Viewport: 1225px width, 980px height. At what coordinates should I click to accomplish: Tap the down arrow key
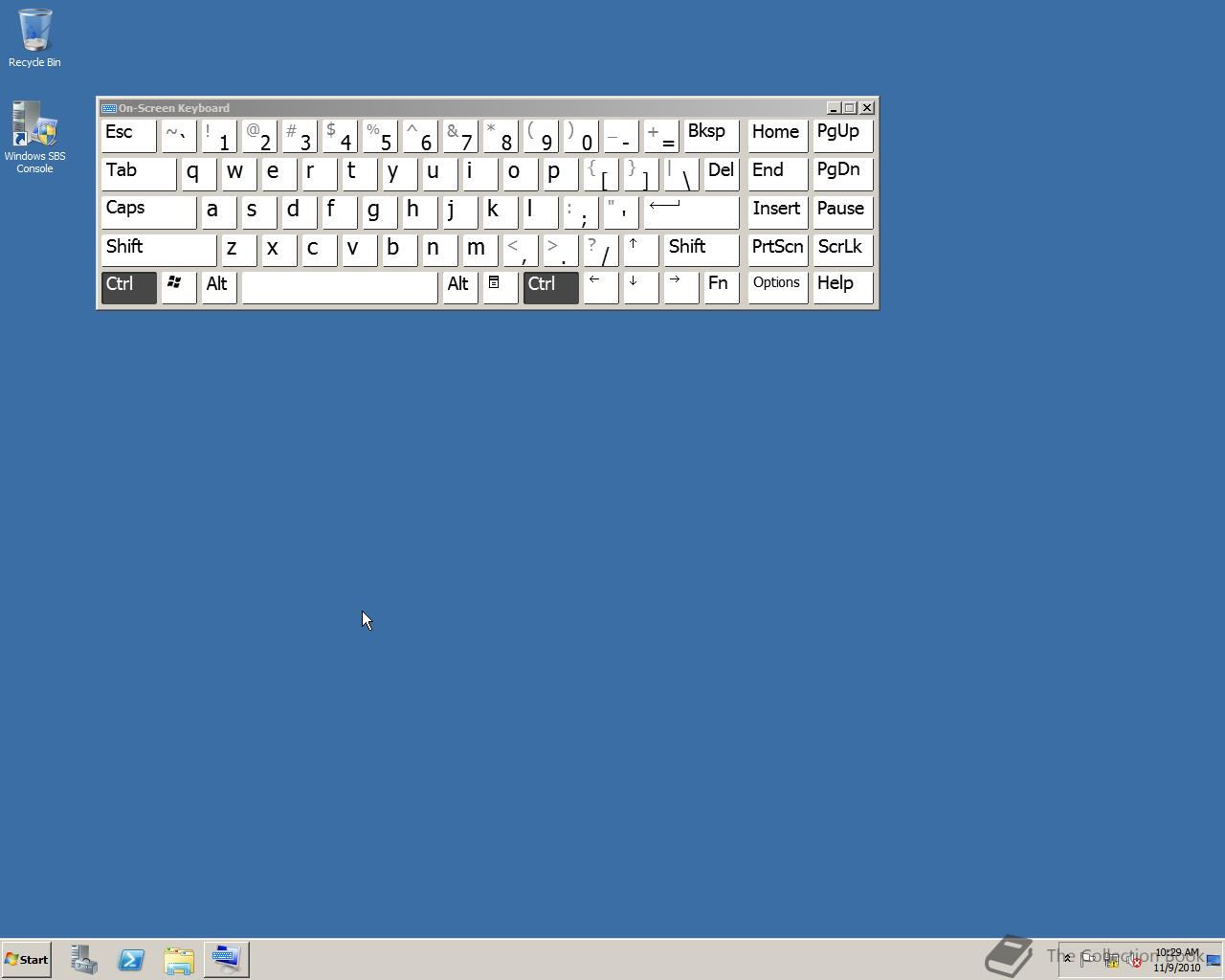tap(640, 286)
